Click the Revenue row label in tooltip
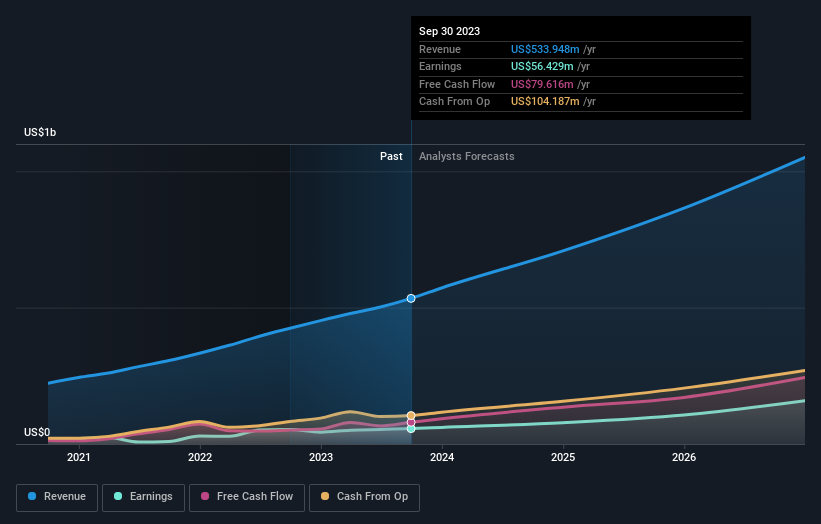 (440, 49)
